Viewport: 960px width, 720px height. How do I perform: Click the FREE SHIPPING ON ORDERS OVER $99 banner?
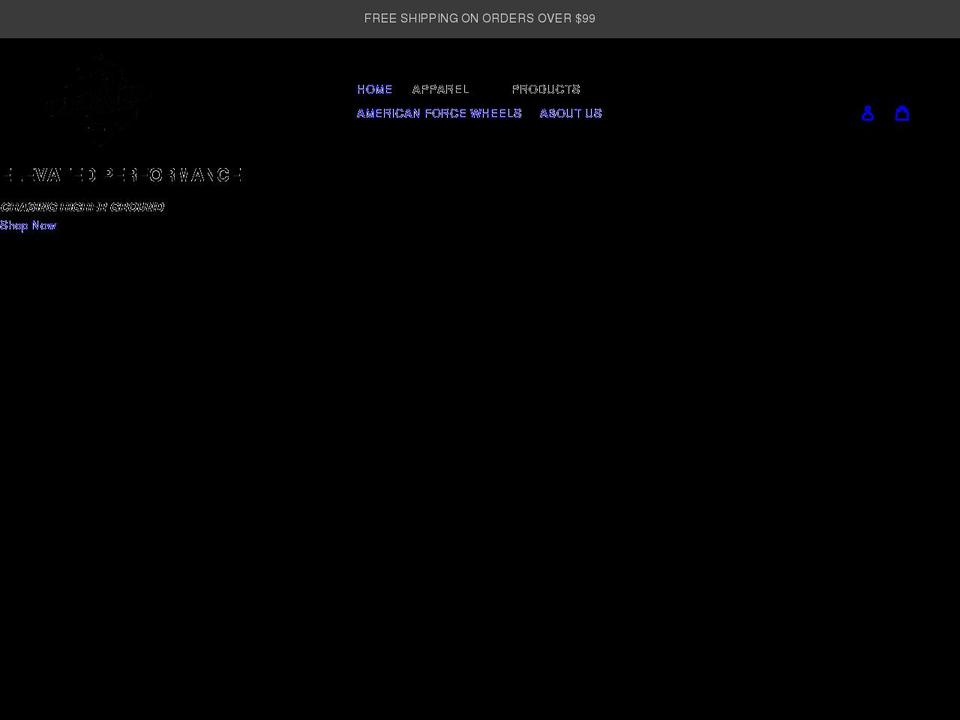(480, 18)
